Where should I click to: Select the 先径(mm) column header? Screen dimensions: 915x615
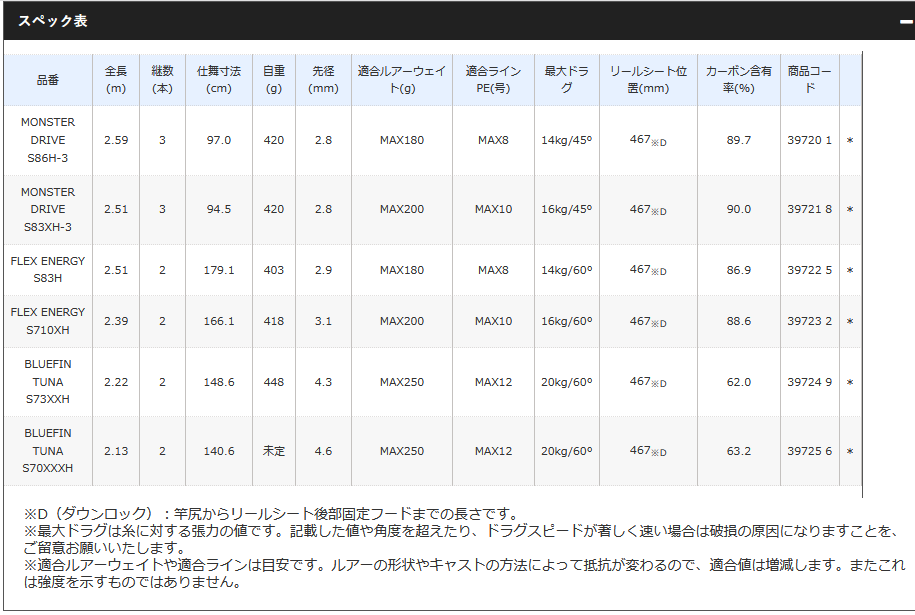(x=323, y=80)
